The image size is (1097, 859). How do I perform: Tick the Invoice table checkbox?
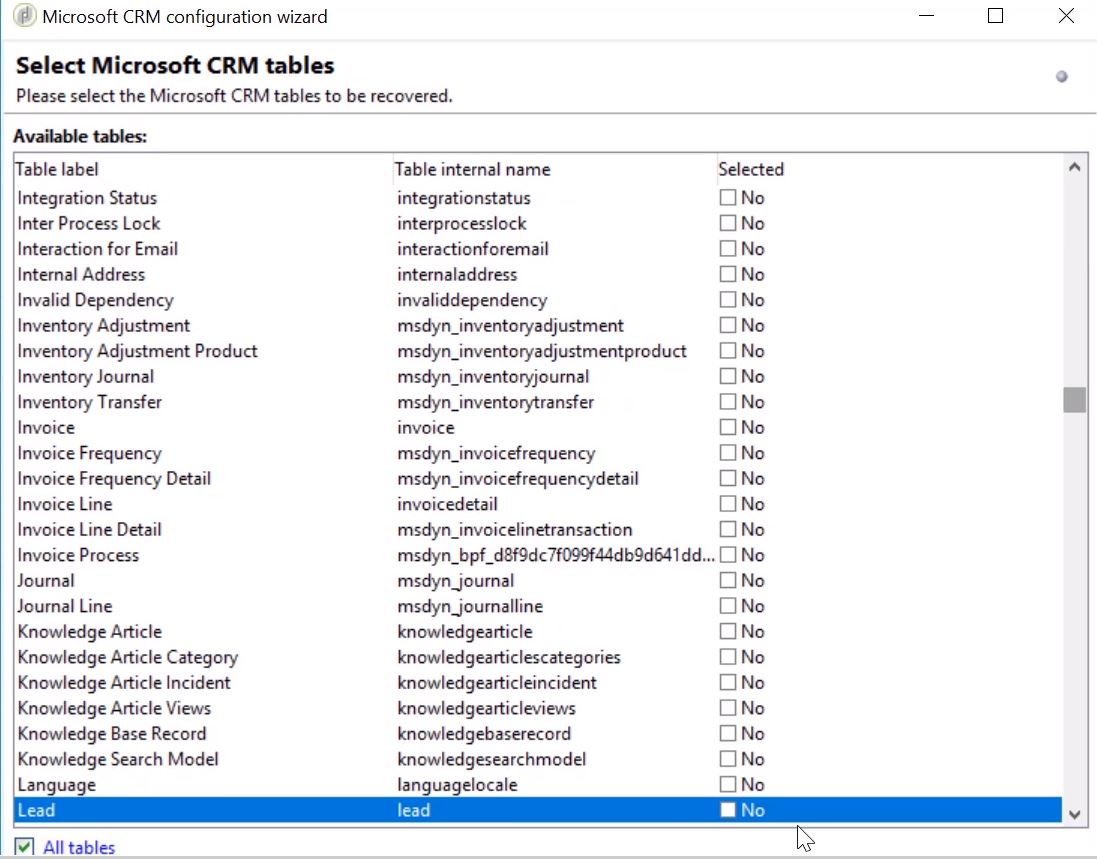pyautogui.click(x=728, y=428)
